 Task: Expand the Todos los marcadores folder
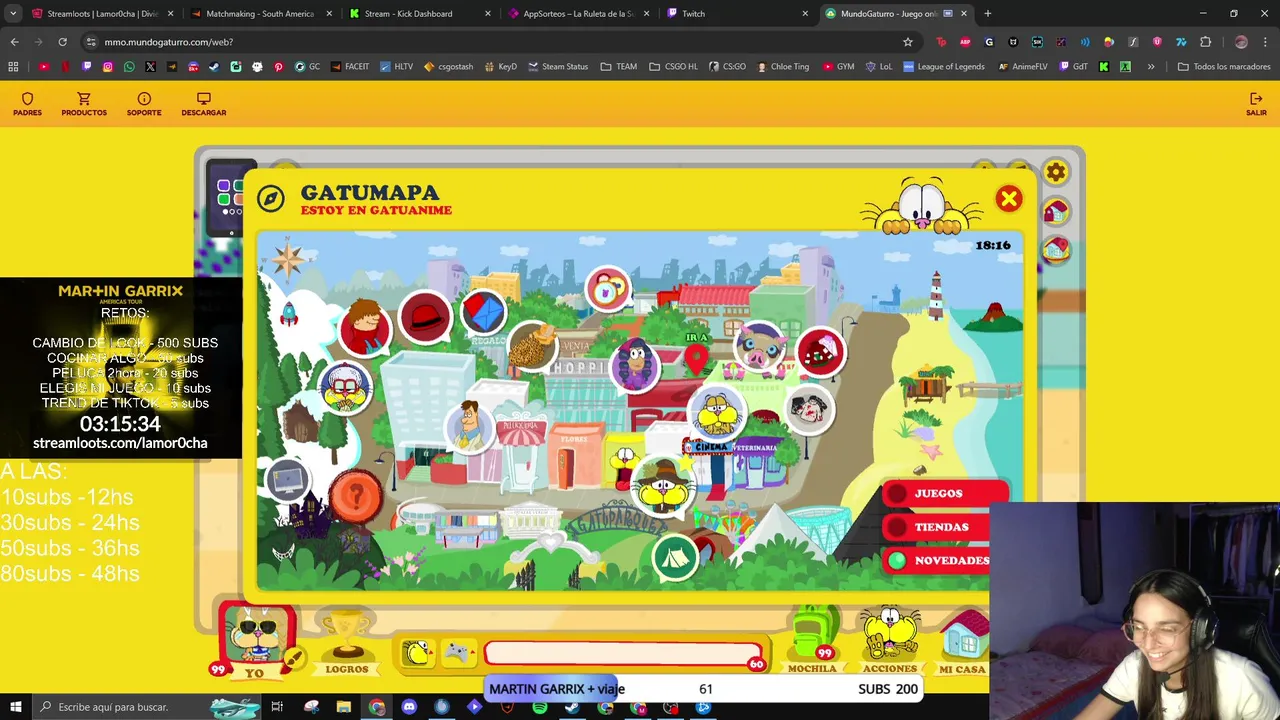[1224, 67]
